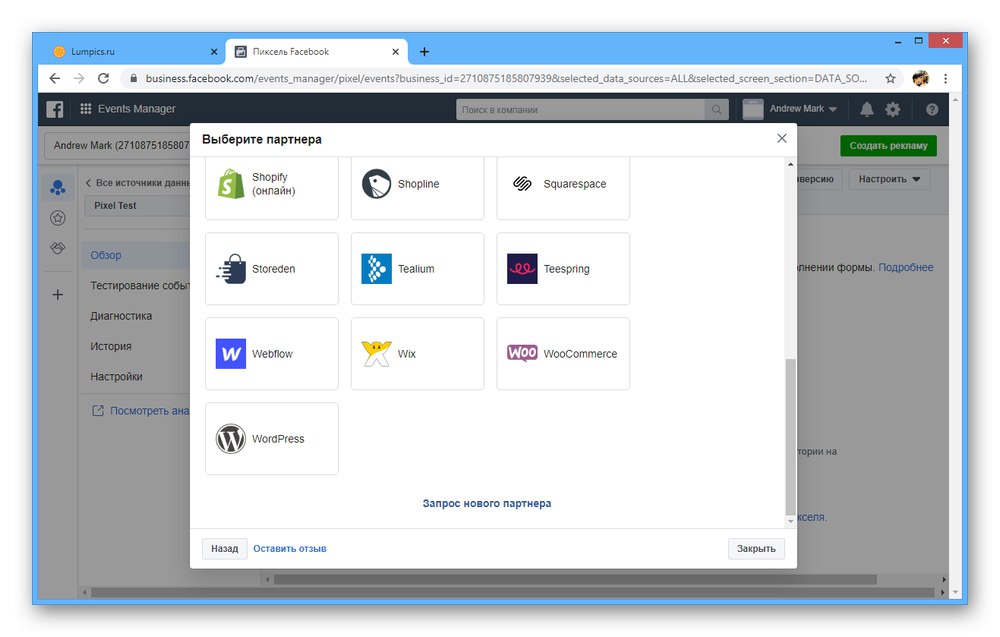The width and height of the screenshot is (1000, 637).
Task: Open the data sources sidebar icon
Action: tap(57, 187)
